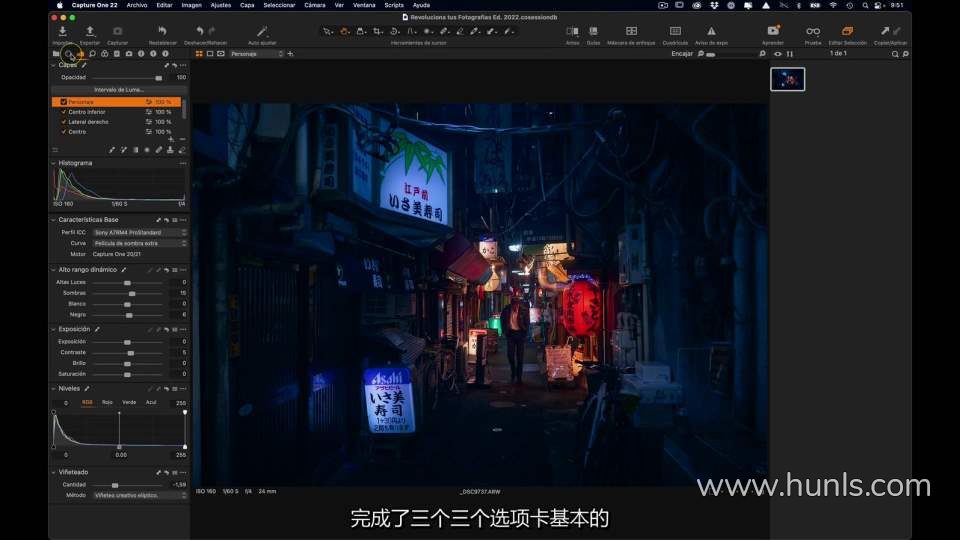Screen dimensions: 960x540
Task: Open the Curva dropdown
Action: pos(140,243)
